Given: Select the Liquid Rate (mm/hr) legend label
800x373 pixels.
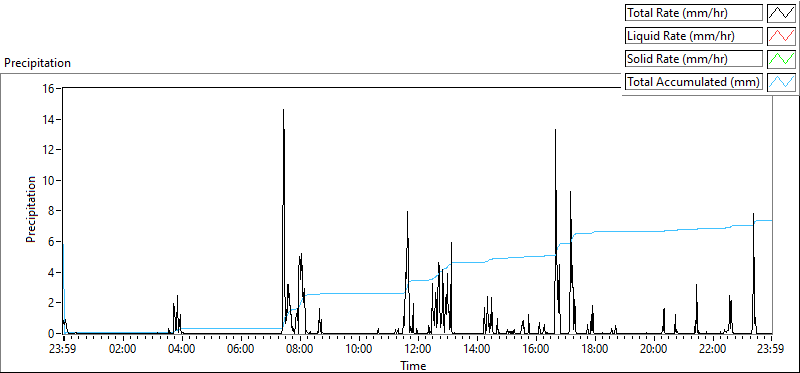Looking at the screenshot, I should 694,36.
